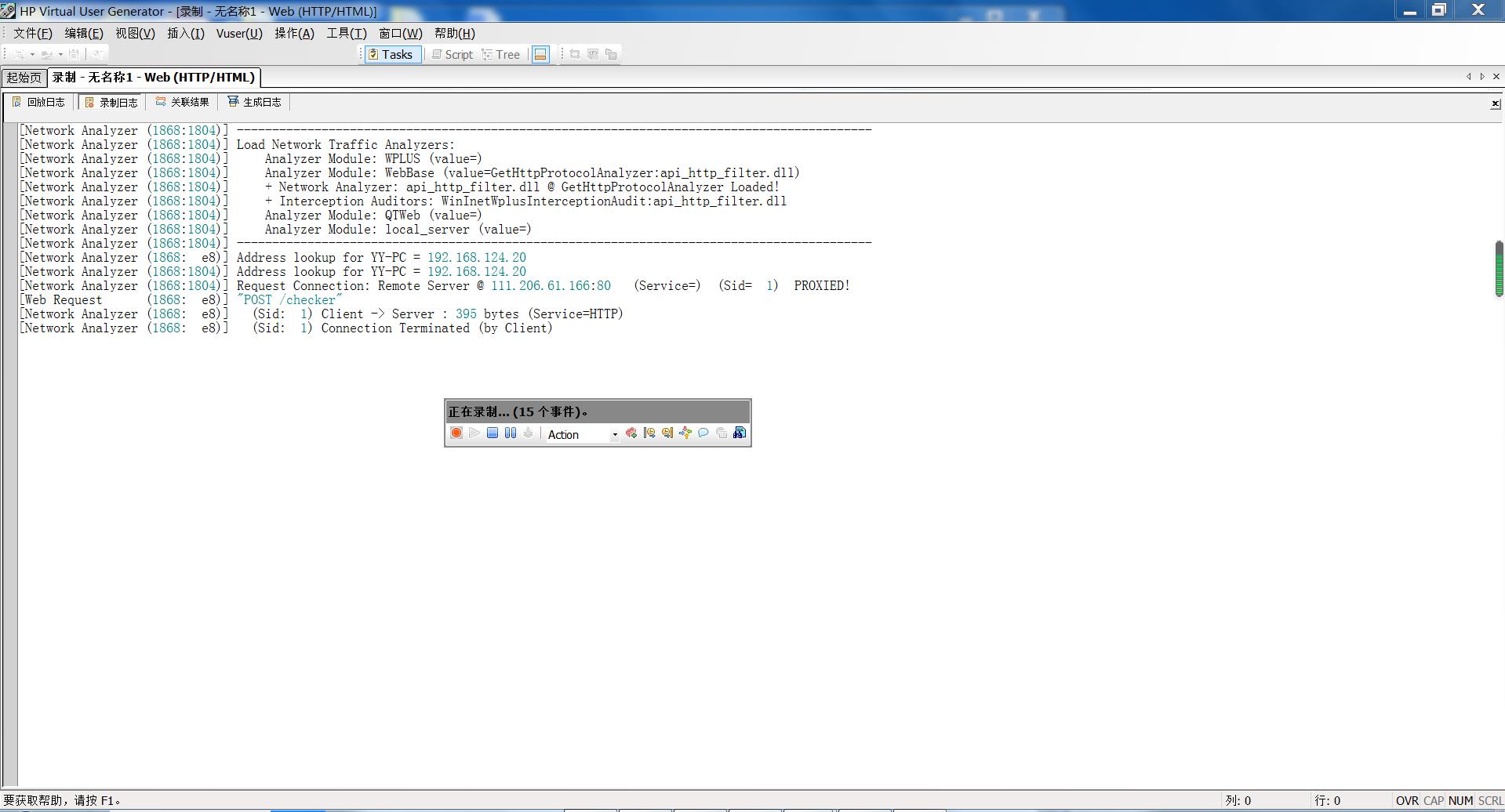1505x812 pixels.
Task: Click the greyed Run icon in top toolbar
Action: [x=47, y=54]
